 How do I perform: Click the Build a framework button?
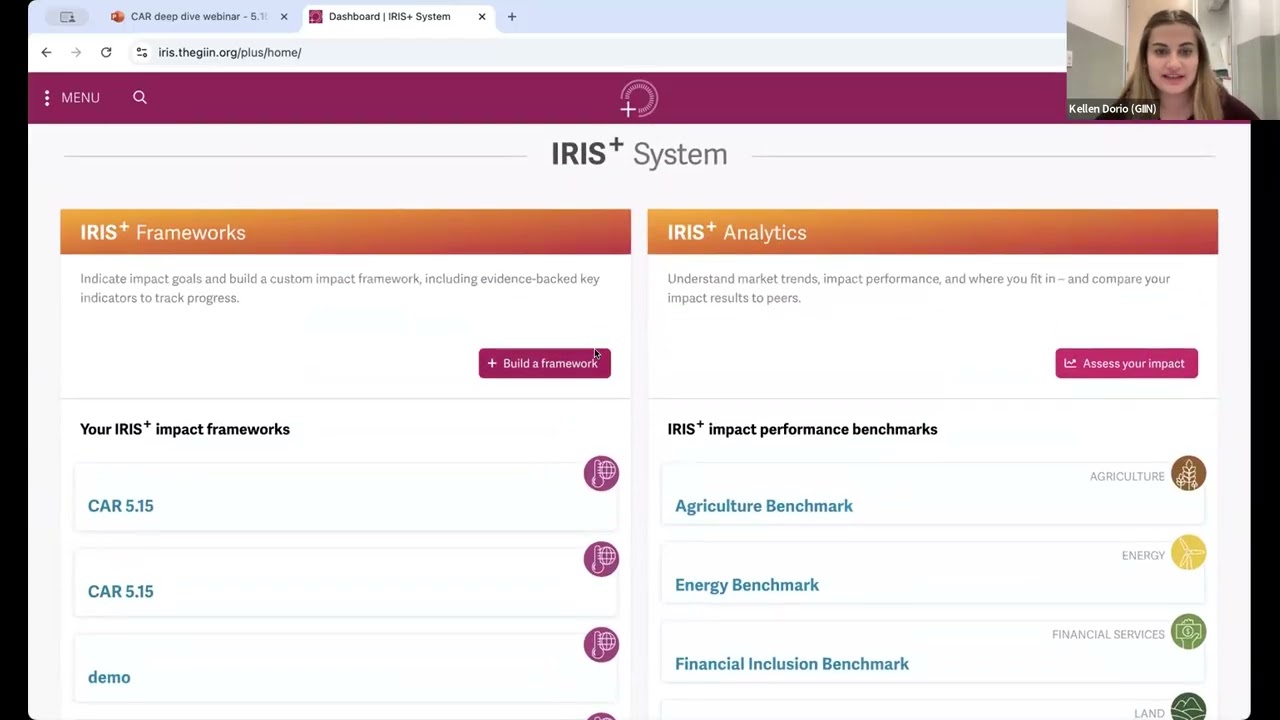pos(544,363)
